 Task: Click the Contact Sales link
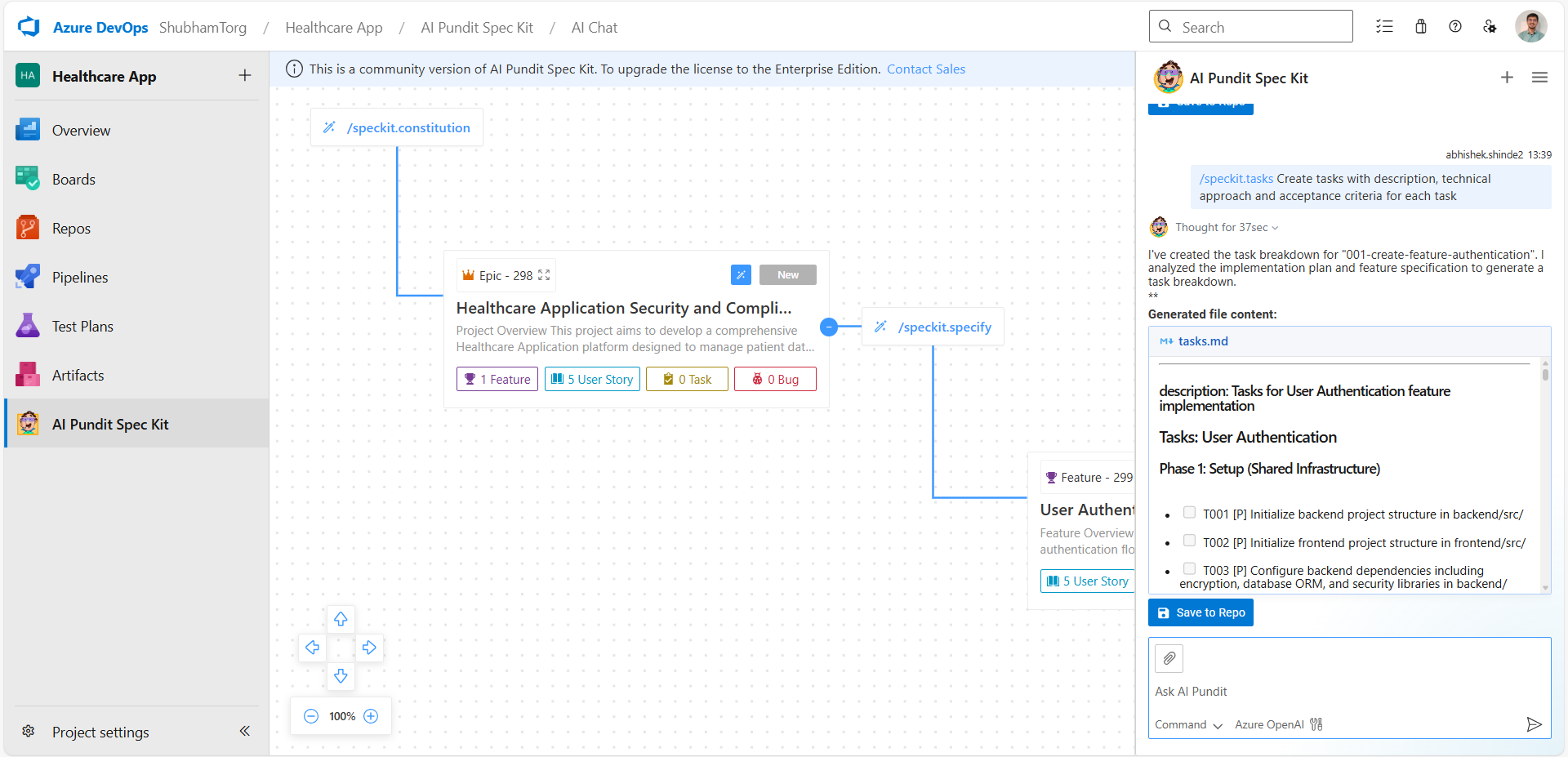pyautogui.click(x=925, y=69)
